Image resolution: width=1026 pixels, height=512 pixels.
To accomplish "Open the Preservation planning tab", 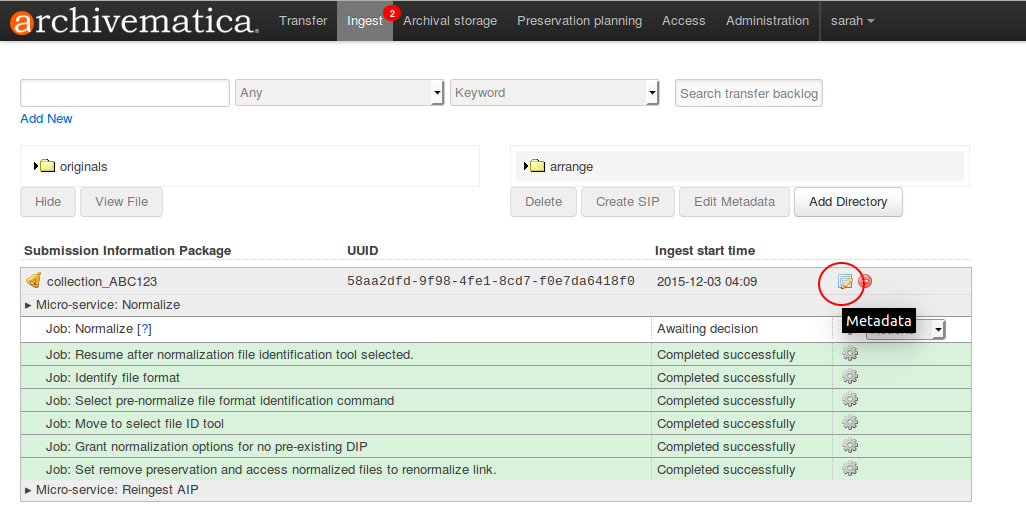I will pos(579,21).
